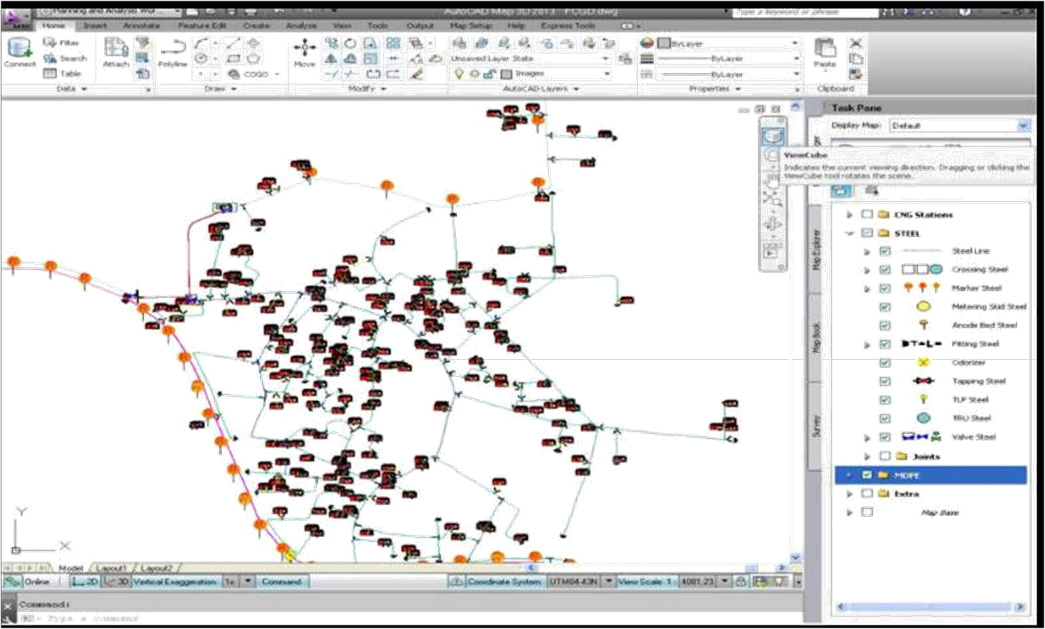Switch to the Layout1 tab
1045x629 pixels.
[110, 567]
